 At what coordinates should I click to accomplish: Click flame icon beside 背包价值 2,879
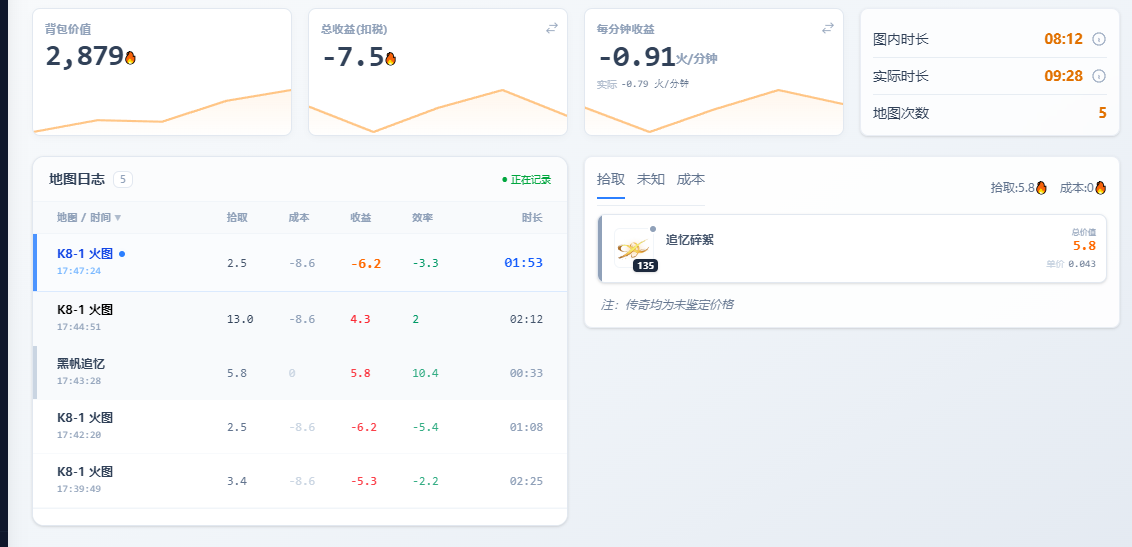tap(130, 58)
